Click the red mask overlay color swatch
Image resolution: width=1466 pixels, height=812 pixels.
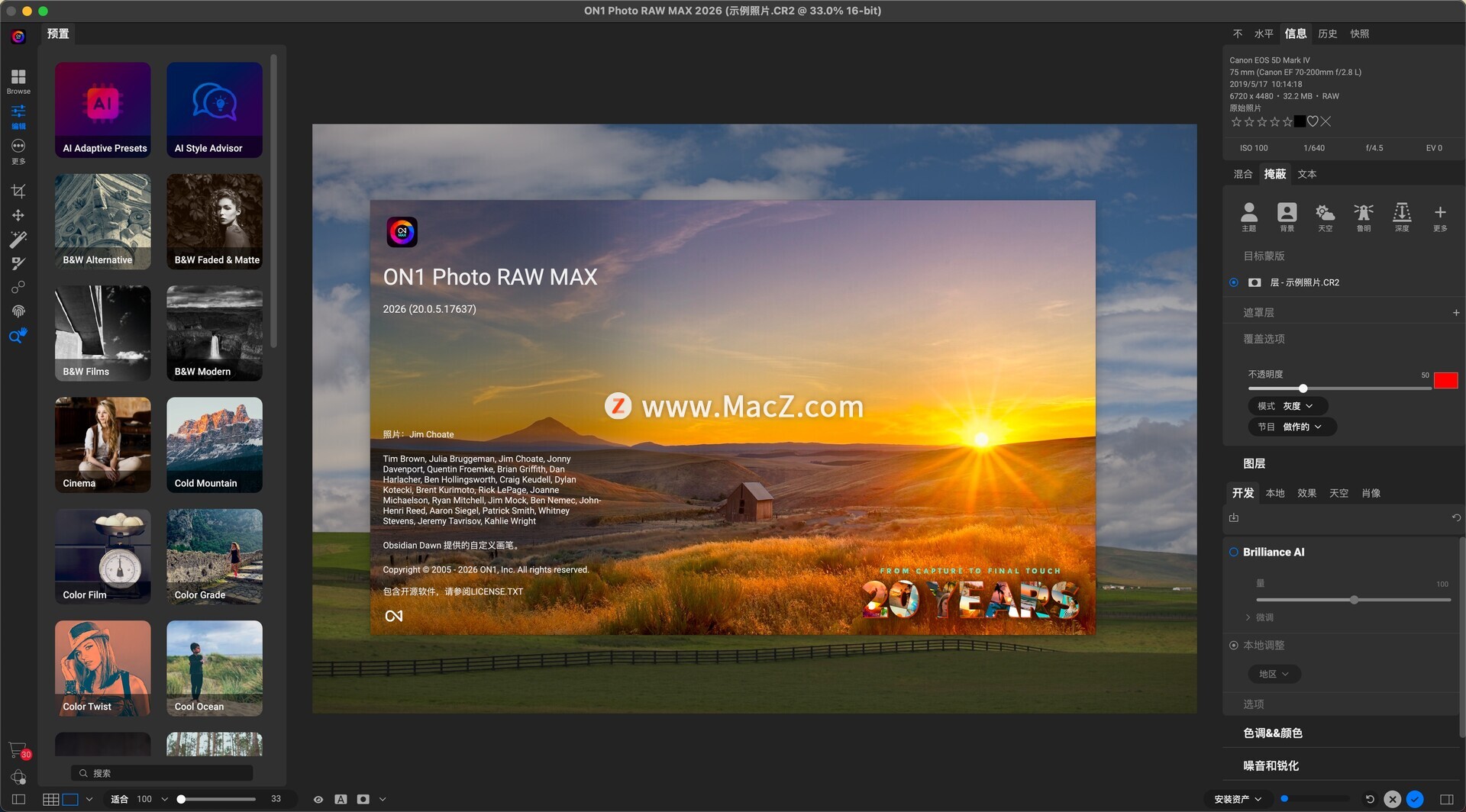point(1445,380)
